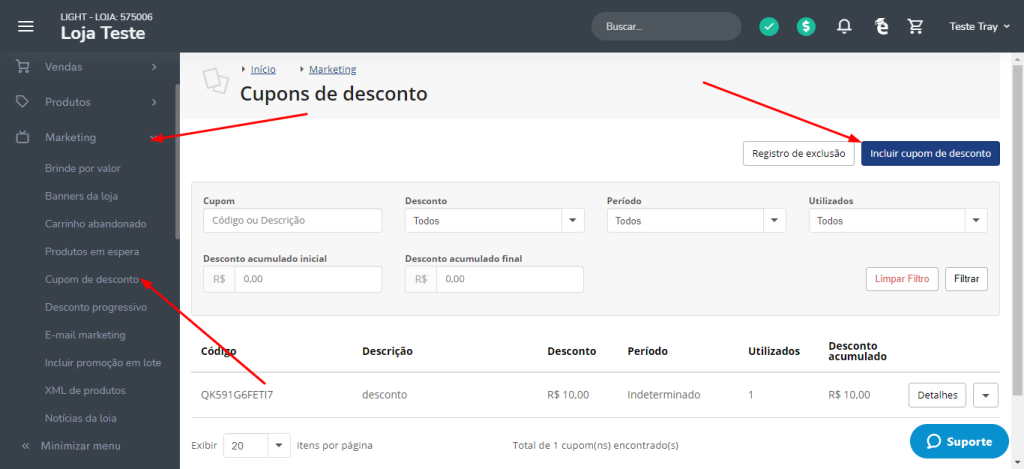Open the notifications bell
1024x469 pixels.
pos(844,27)
